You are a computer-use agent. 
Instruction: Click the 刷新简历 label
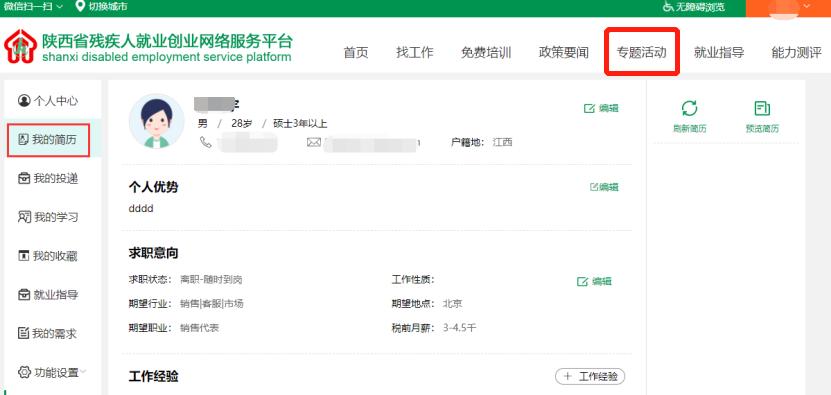(x=689, y=129)
